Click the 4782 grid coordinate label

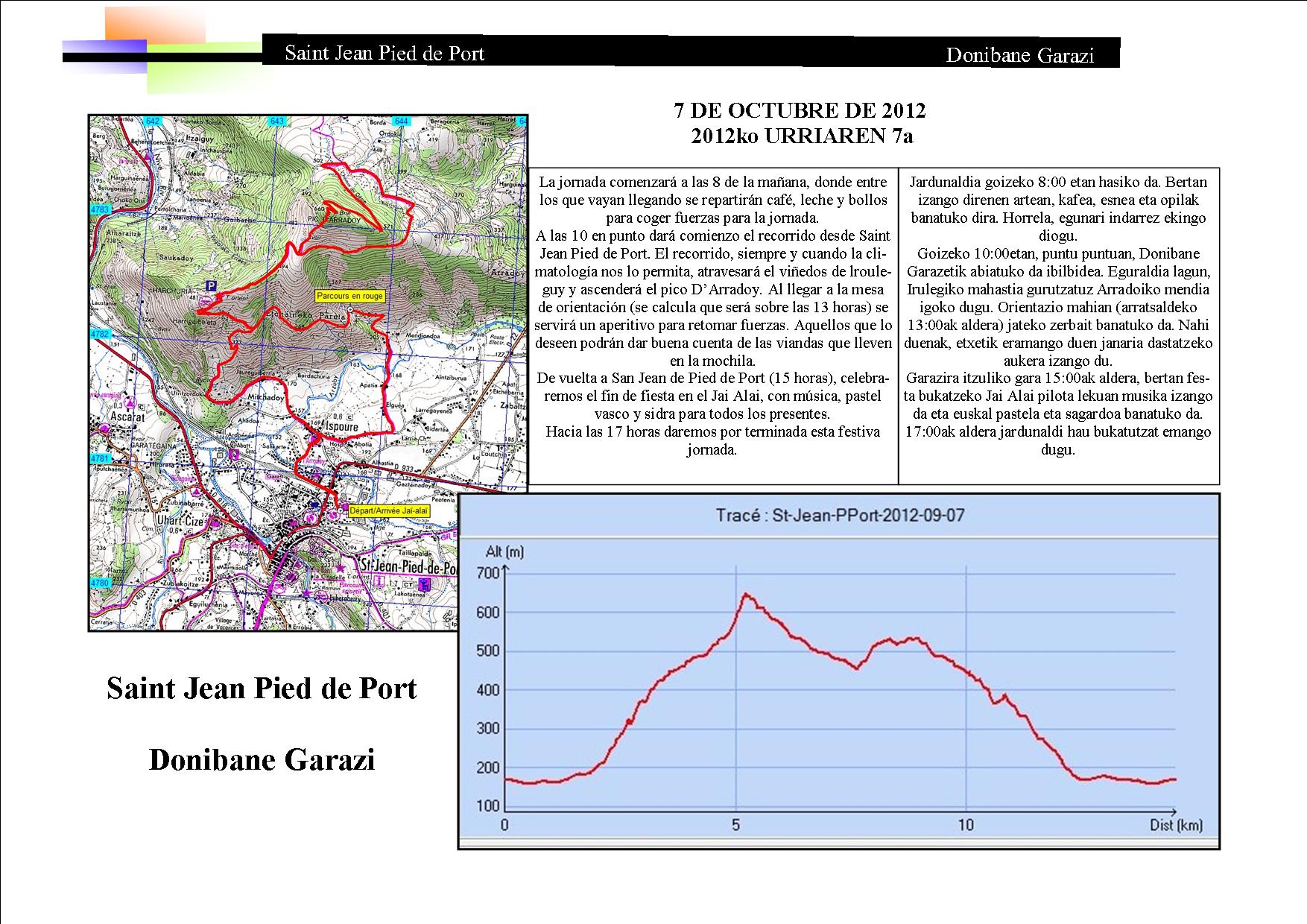click(x=99, y=335)
